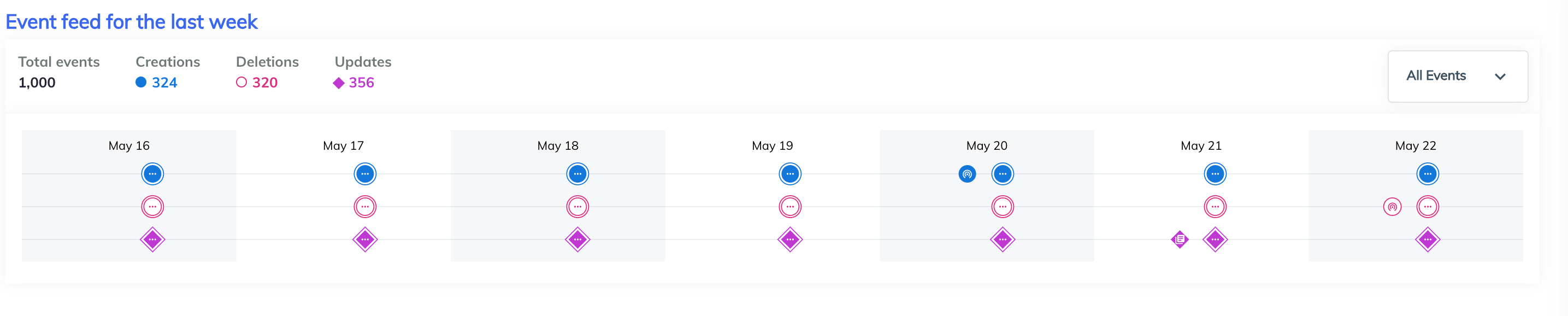The width and height of the screenshot is (1568, 316).
Task: Select the small deletion target icon on May 22
Action: [1393, 207]
